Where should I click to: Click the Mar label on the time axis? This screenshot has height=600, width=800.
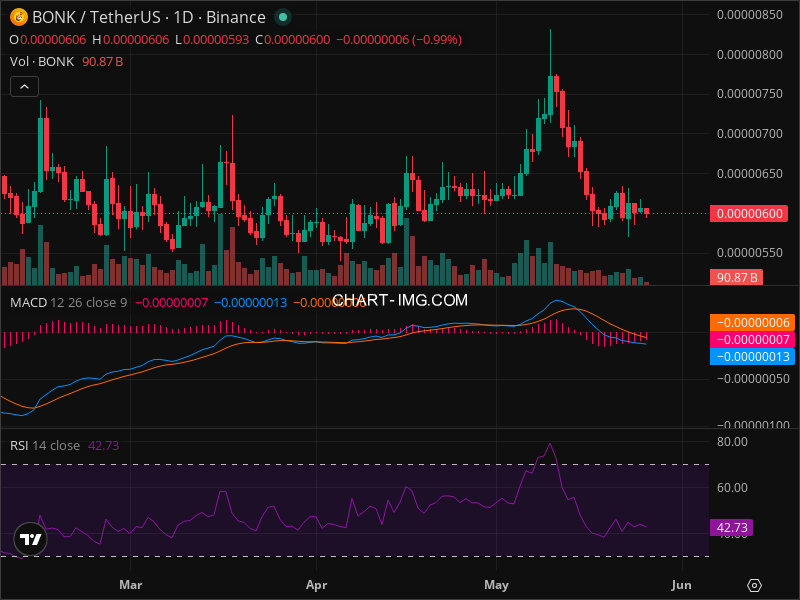[131, 585]
